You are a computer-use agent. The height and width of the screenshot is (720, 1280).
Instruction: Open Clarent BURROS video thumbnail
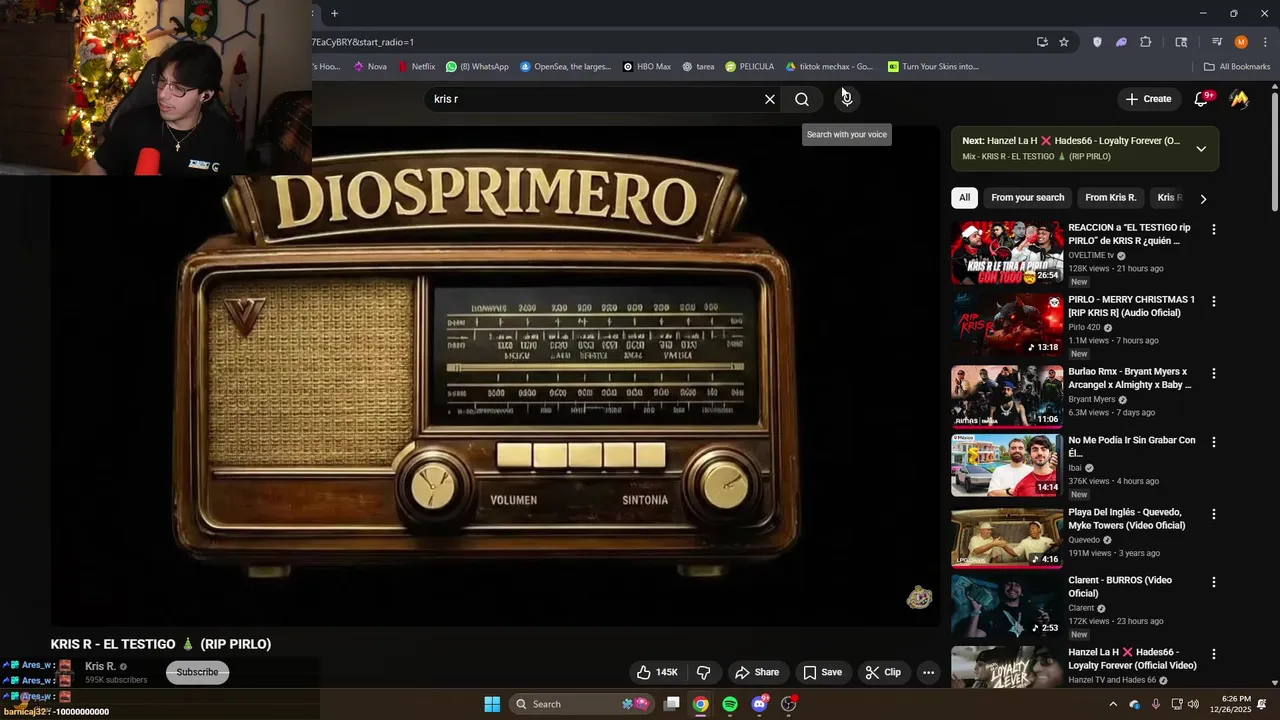tap(1007, 606)
